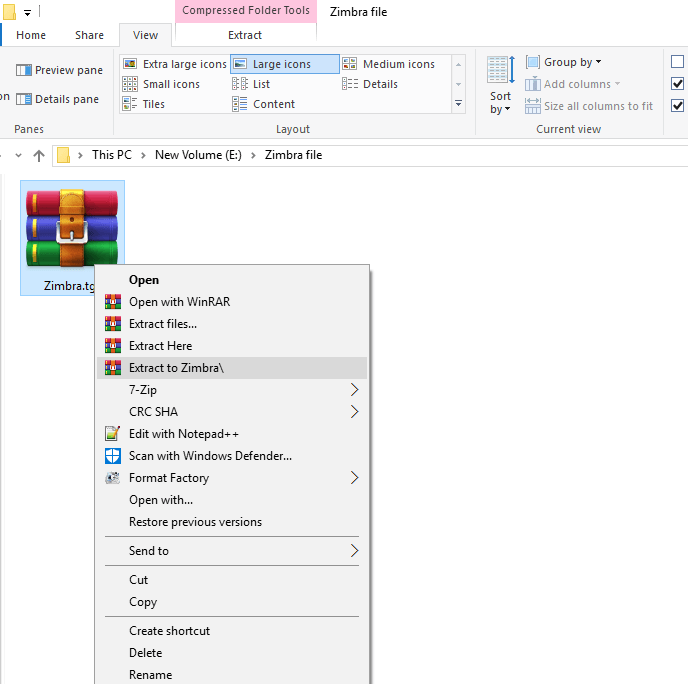Screen dimensions: 688x684
Task: Expand the Format Factory submenu arrow
Action: (x=355, y=478)
